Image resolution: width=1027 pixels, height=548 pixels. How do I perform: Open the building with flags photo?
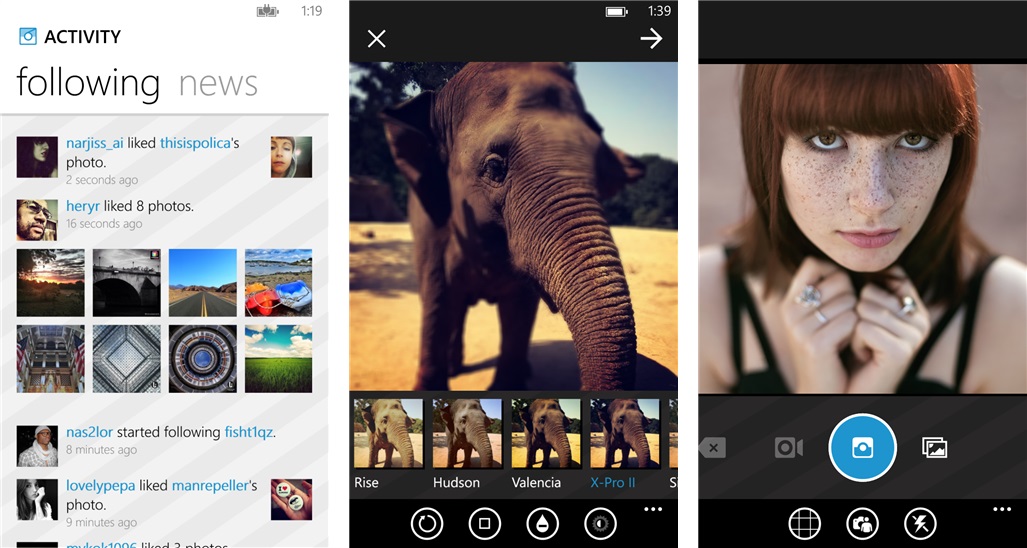(50, 359)
